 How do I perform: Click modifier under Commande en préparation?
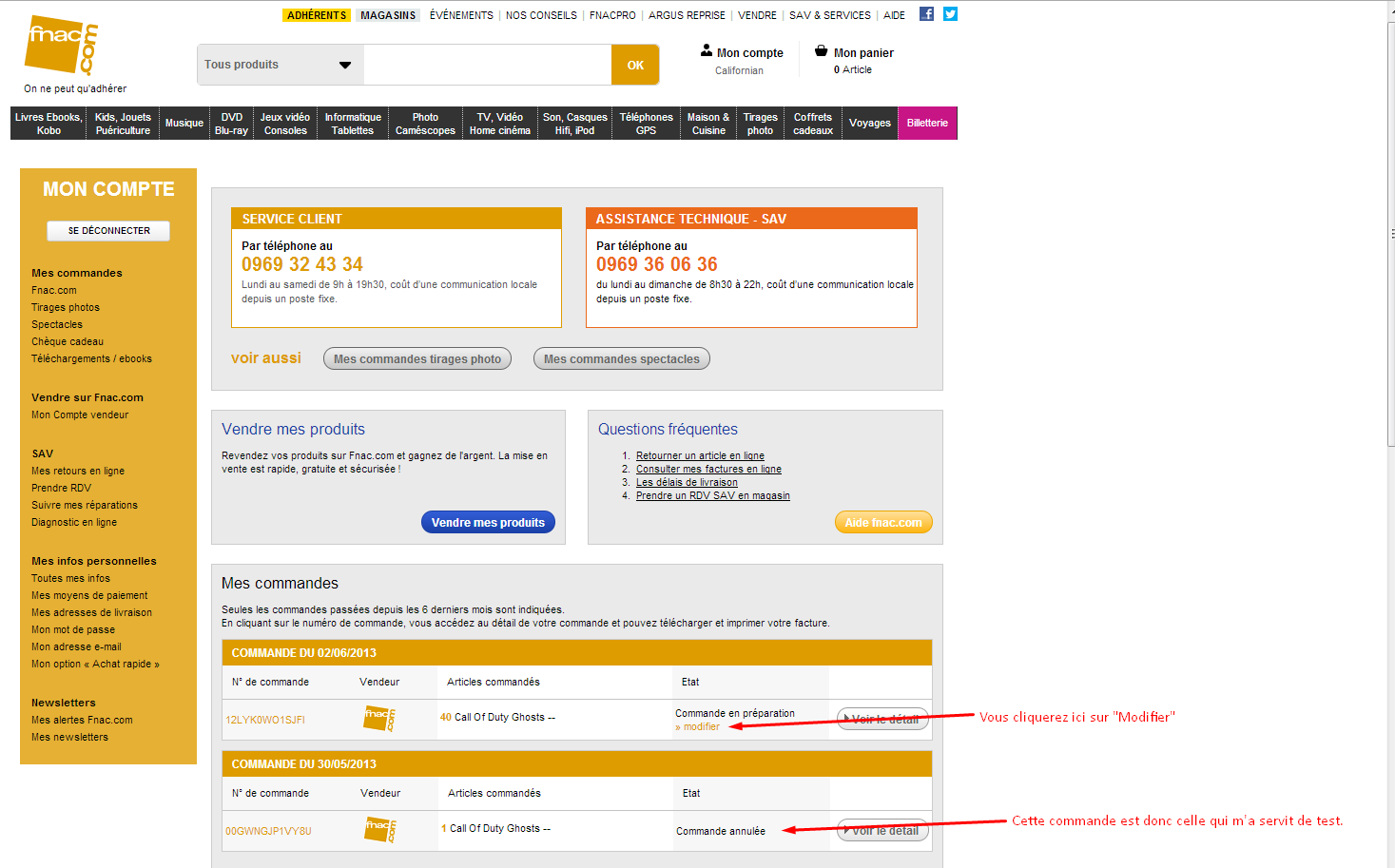[702, 727]
